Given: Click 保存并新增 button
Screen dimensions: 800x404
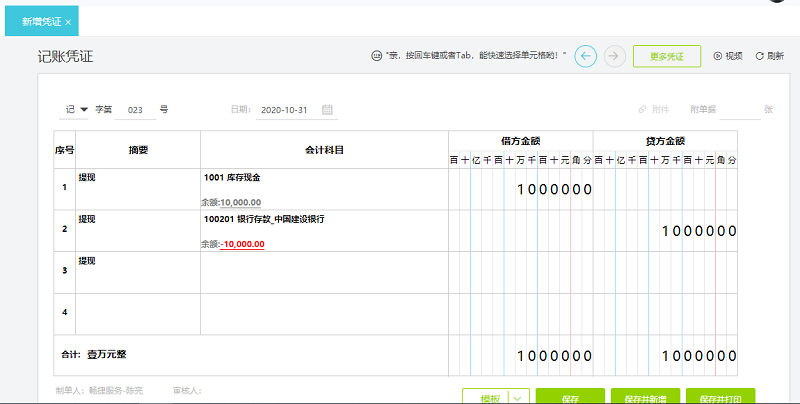Looking at the screenshot, I should pyautogui.click(x=645, y=398).
